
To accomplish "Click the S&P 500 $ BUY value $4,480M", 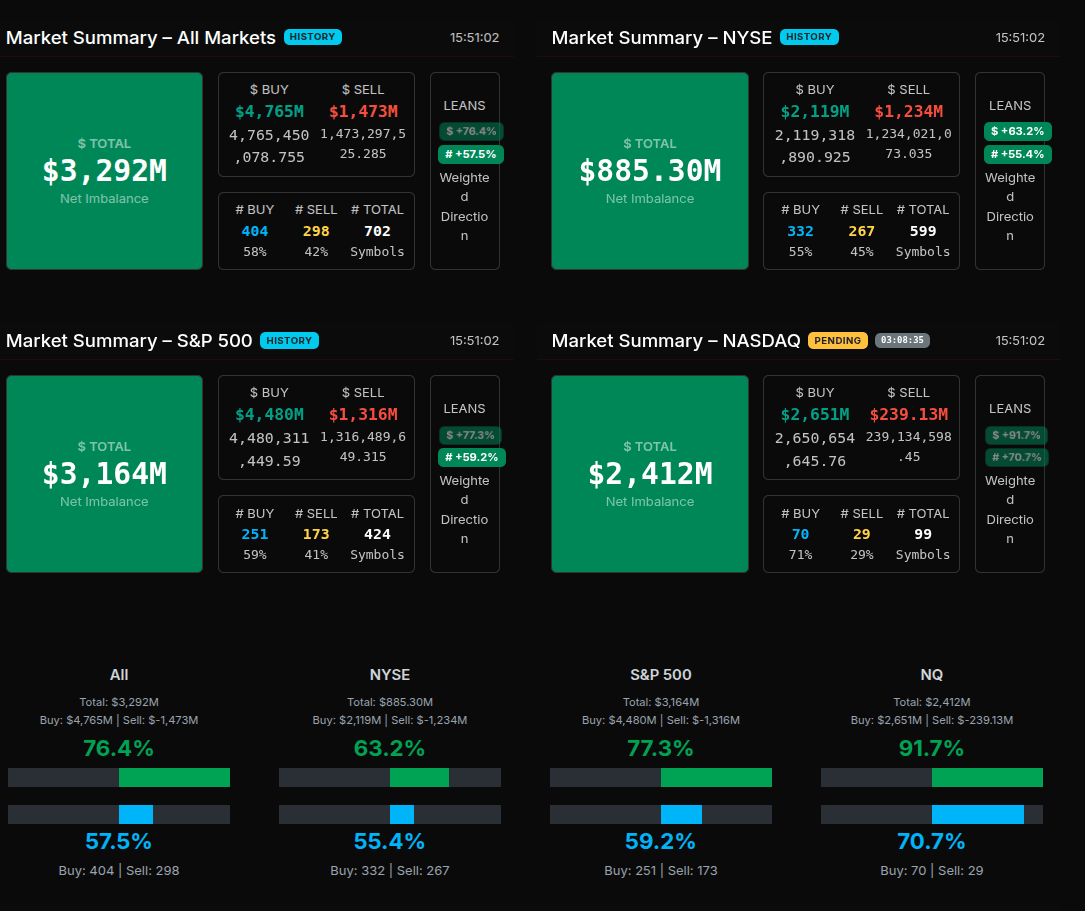I will (269, 414).
